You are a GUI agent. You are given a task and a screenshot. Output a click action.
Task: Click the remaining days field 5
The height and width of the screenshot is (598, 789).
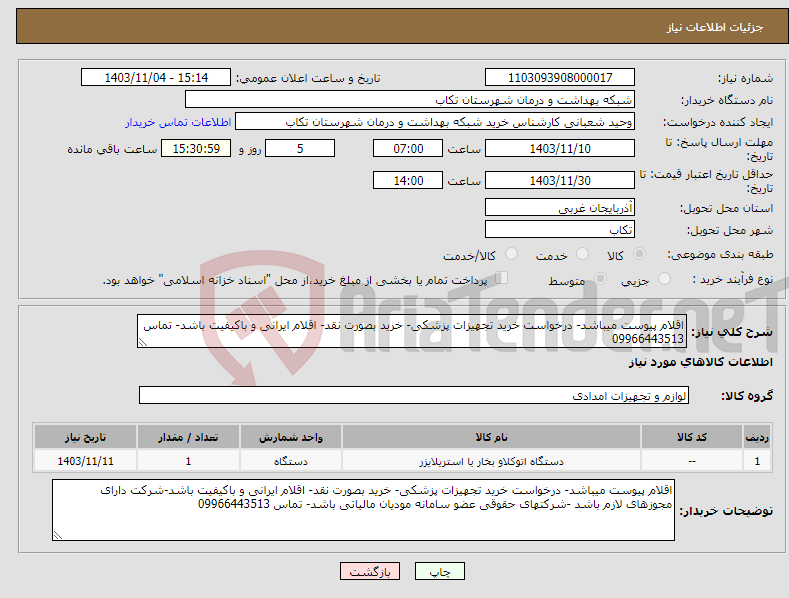300,148
